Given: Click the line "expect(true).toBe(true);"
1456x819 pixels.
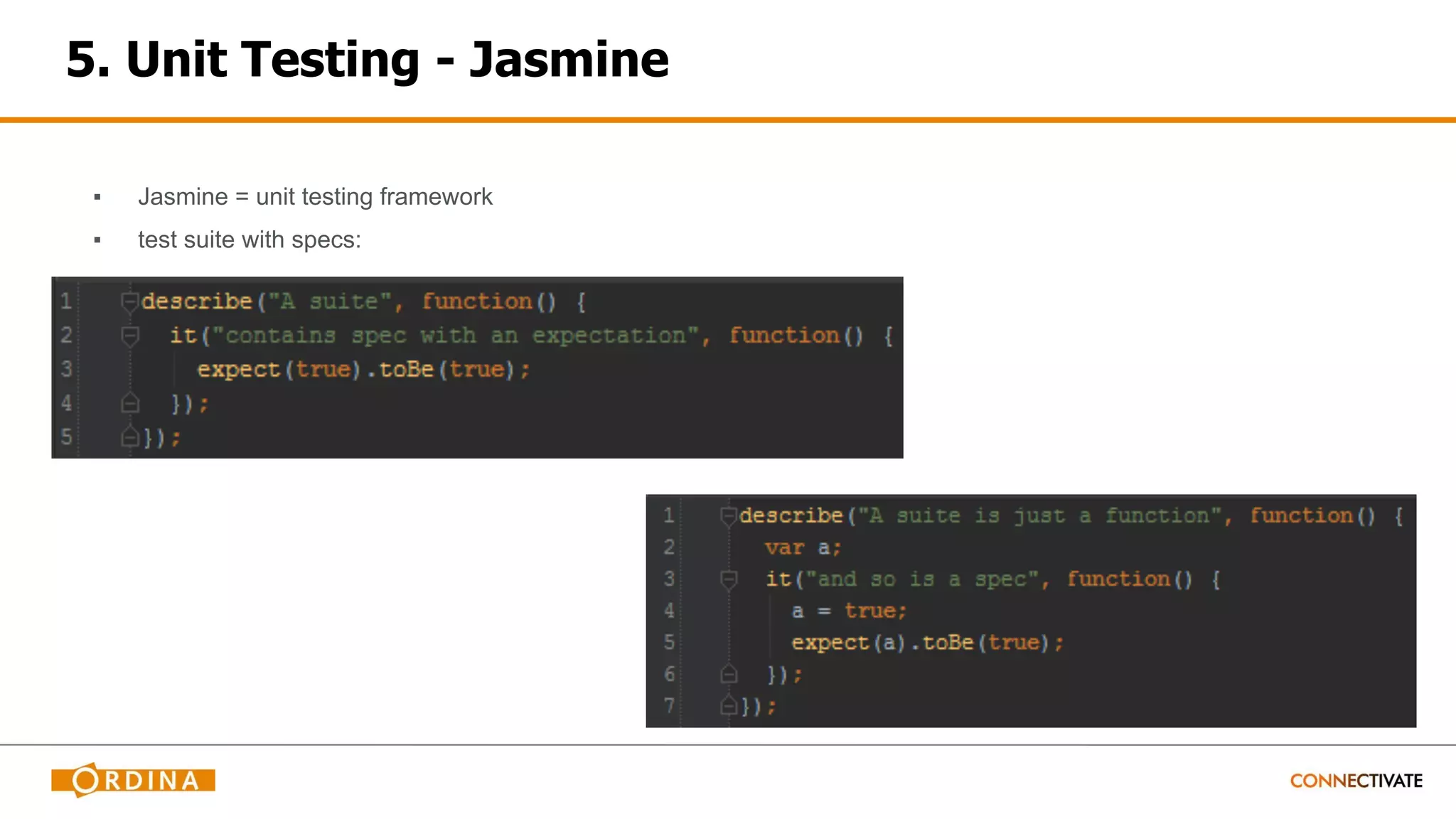Looking at the screenshot, I should (x=363, y=370).
